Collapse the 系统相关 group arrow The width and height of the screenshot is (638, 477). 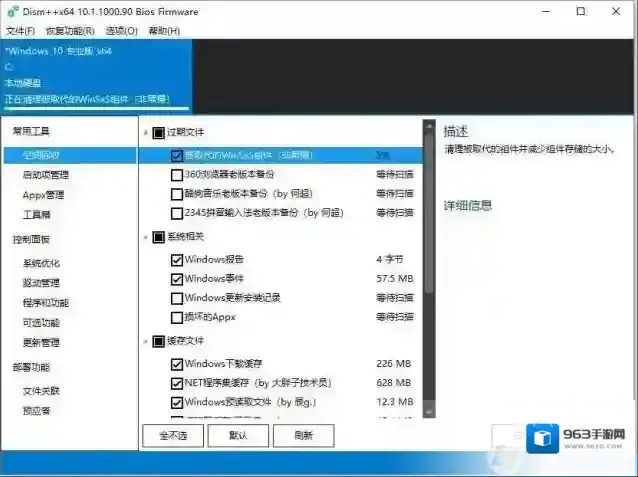146,237
